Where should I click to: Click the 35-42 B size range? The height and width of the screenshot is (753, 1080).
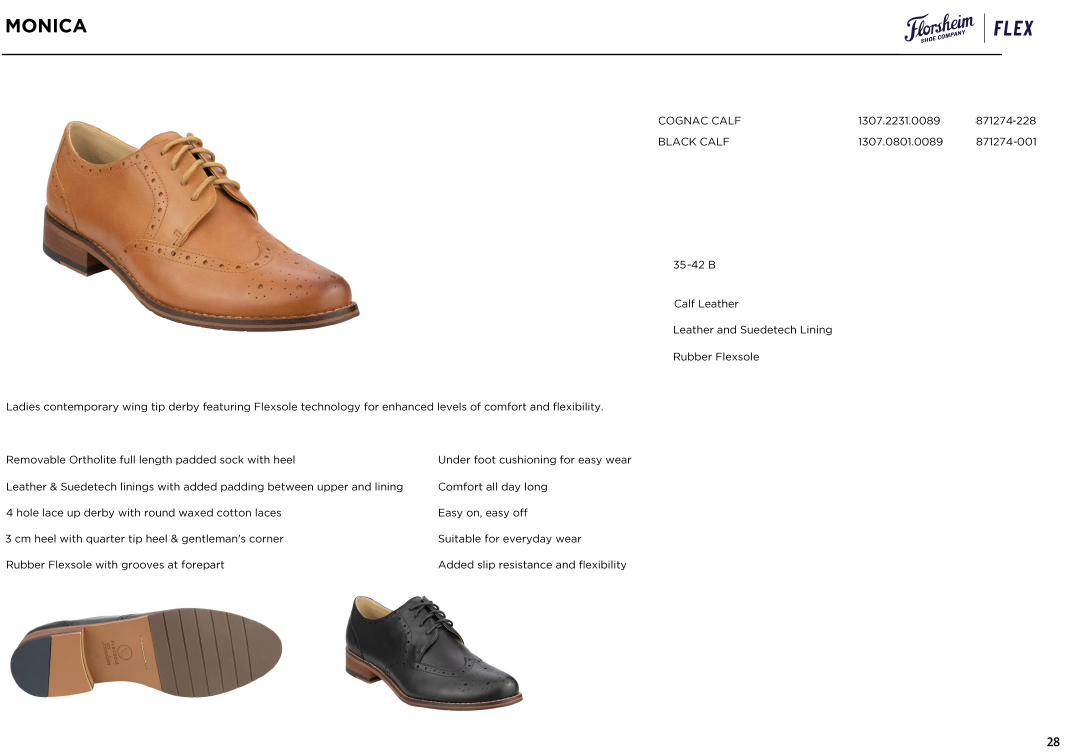[694, 265]
